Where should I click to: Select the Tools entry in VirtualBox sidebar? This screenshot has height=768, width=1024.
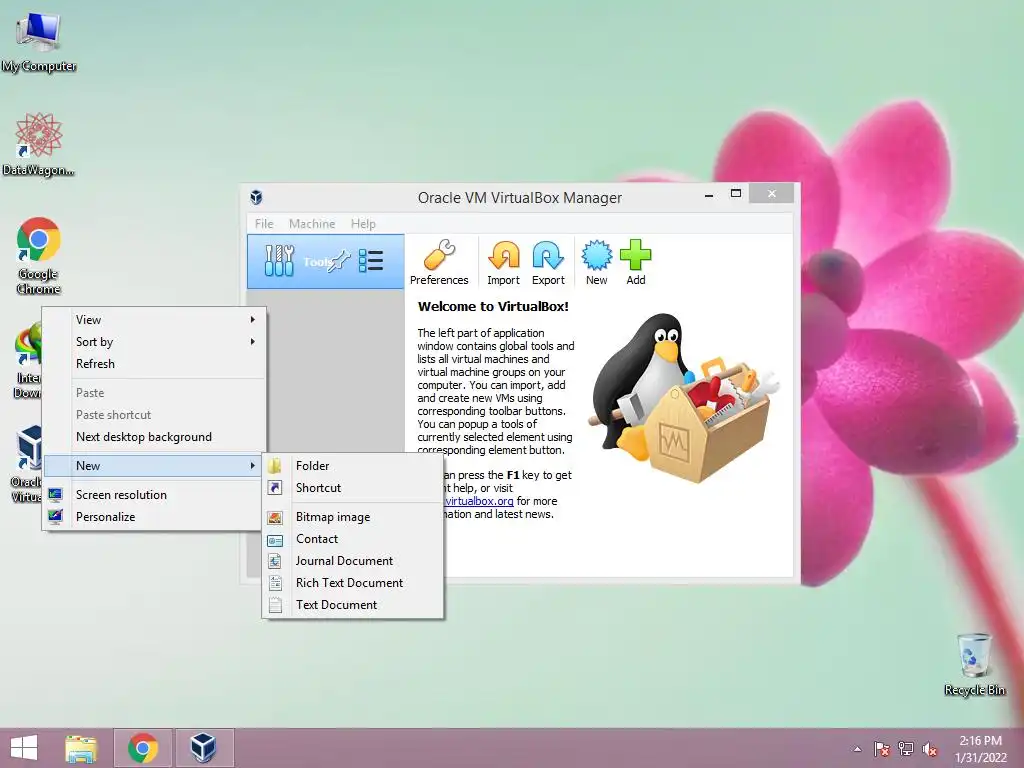[325, 261]
